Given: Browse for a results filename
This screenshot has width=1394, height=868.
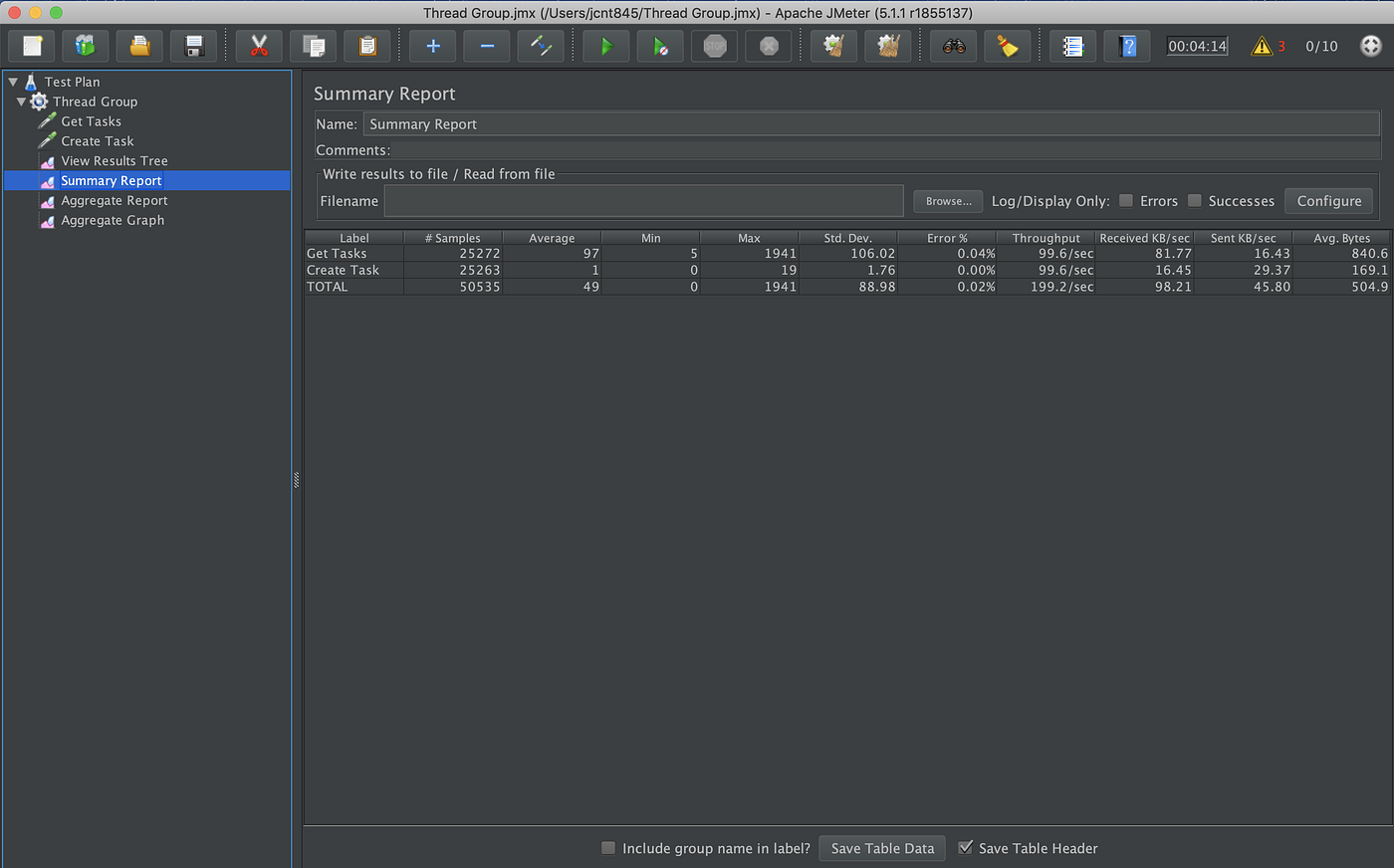Looking at the screenshot, I should tap(947, 200).
